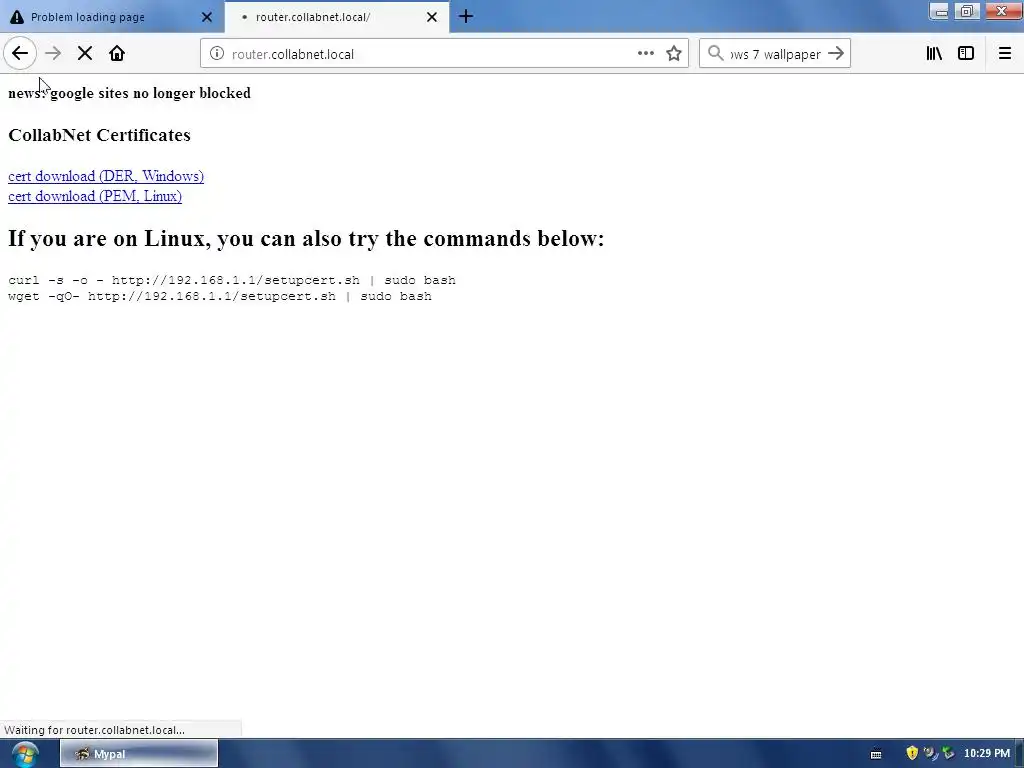
Task: Toggle the sidebar panel
Action: 966,54
